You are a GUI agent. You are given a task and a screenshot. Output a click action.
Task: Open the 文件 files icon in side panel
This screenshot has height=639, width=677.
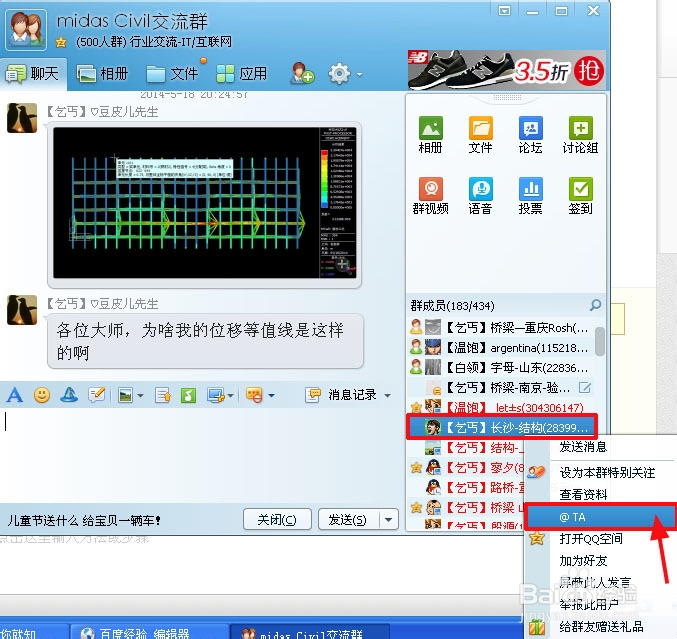(480, 135)
